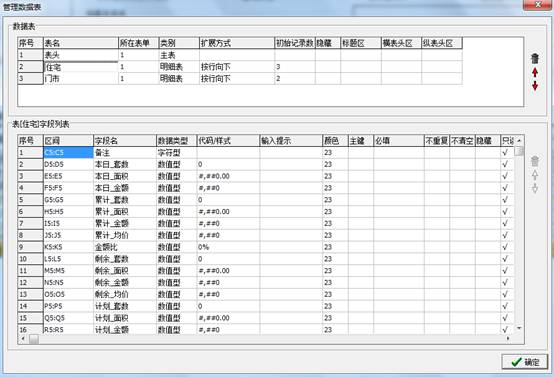Close the 管理数据表 dialog with the X

[x=537, y=5]
